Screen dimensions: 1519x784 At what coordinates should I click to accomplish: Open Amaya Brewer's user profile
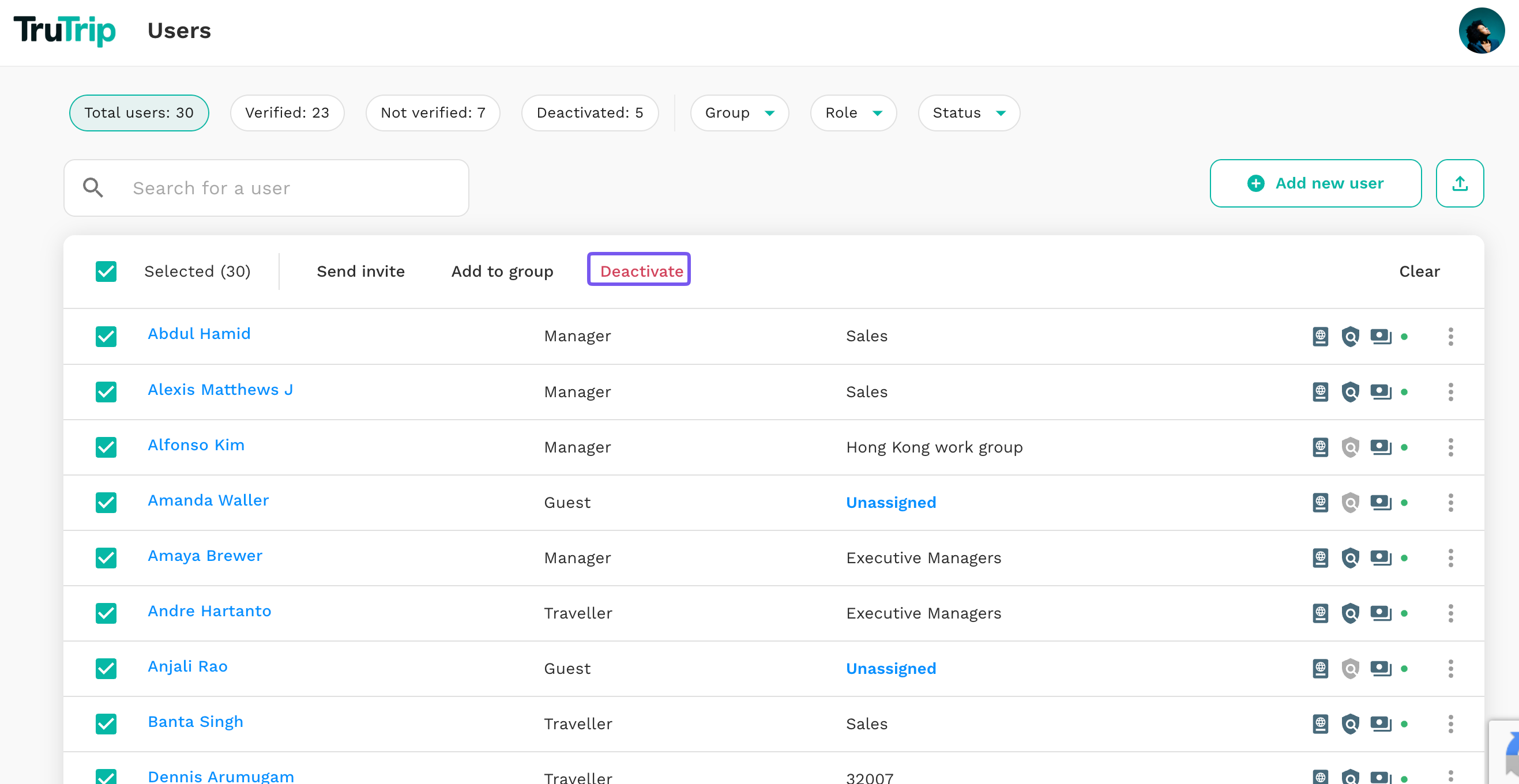(x=205, y=556)
